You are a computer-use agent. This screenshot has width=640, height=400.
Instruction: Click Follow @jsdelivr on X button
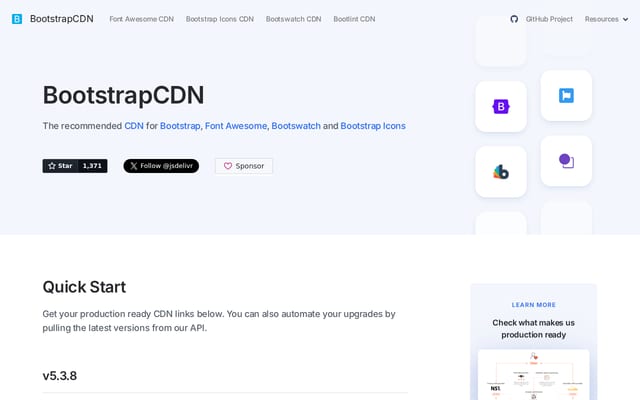coord(161,166)
